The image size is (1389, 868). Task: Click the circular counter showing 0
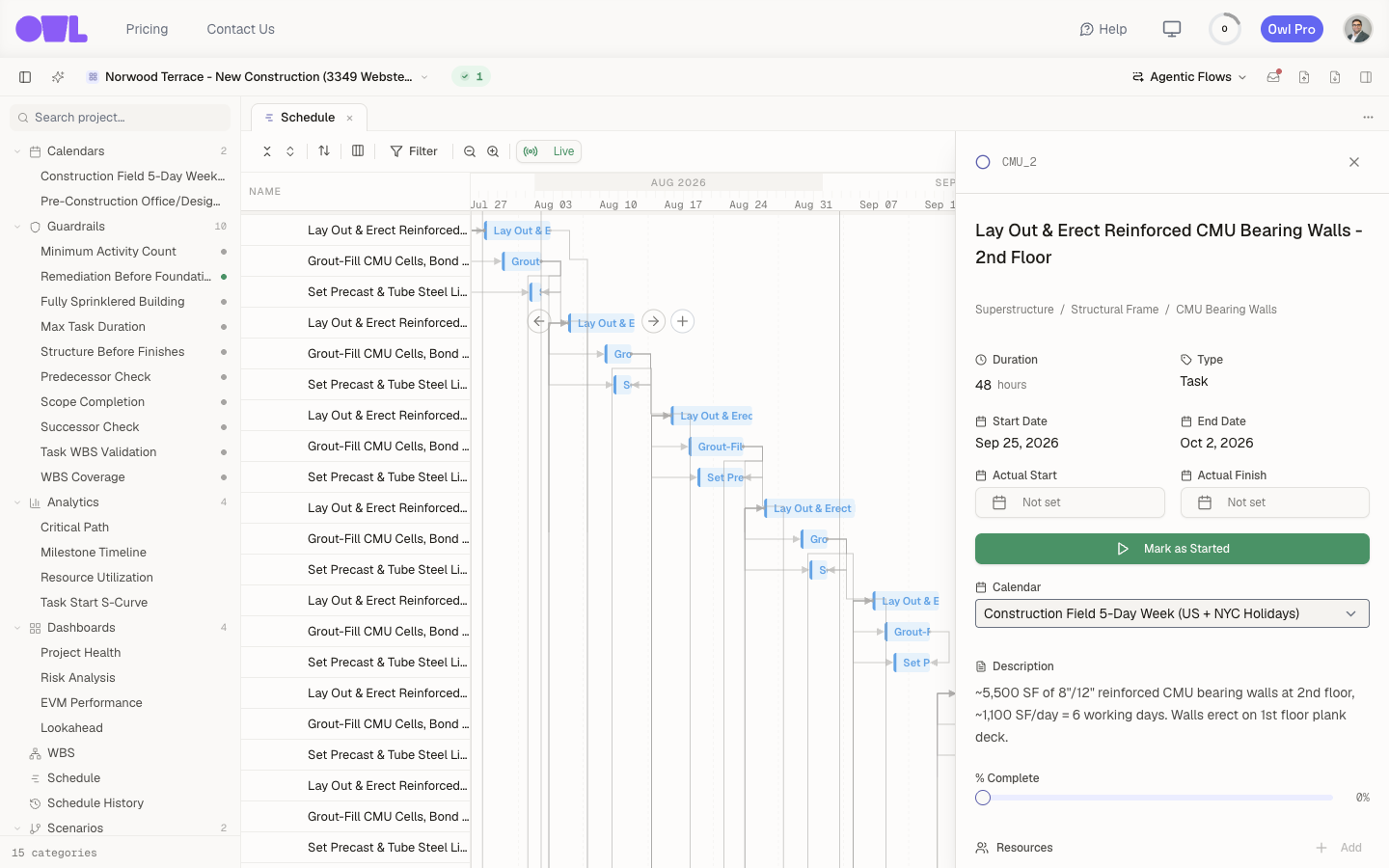pos(1225,29)
